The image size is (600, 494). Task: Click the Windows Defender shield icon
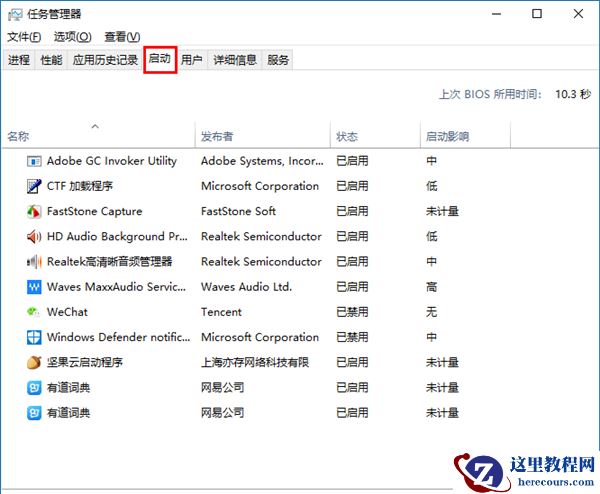pos(34,337)
